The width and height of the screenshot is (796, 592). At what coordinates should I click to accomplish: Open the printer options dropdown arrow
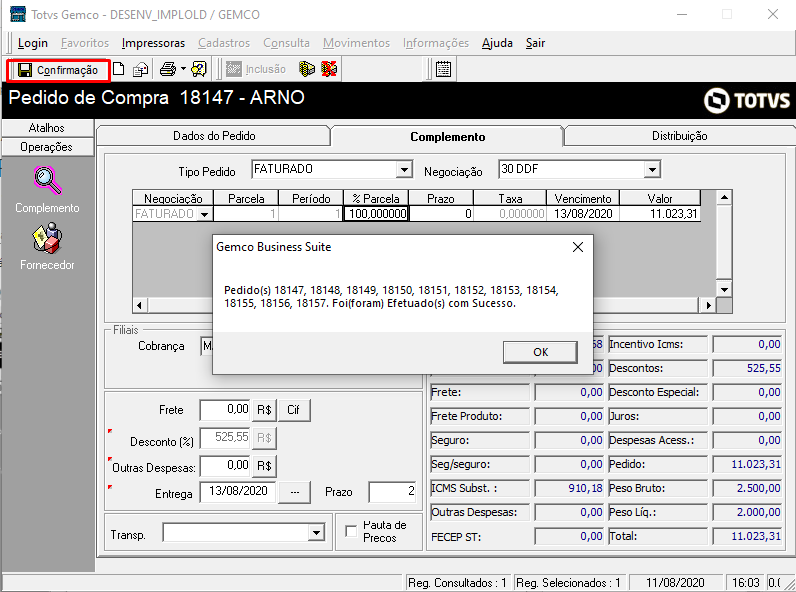click(x=183, y=69)
